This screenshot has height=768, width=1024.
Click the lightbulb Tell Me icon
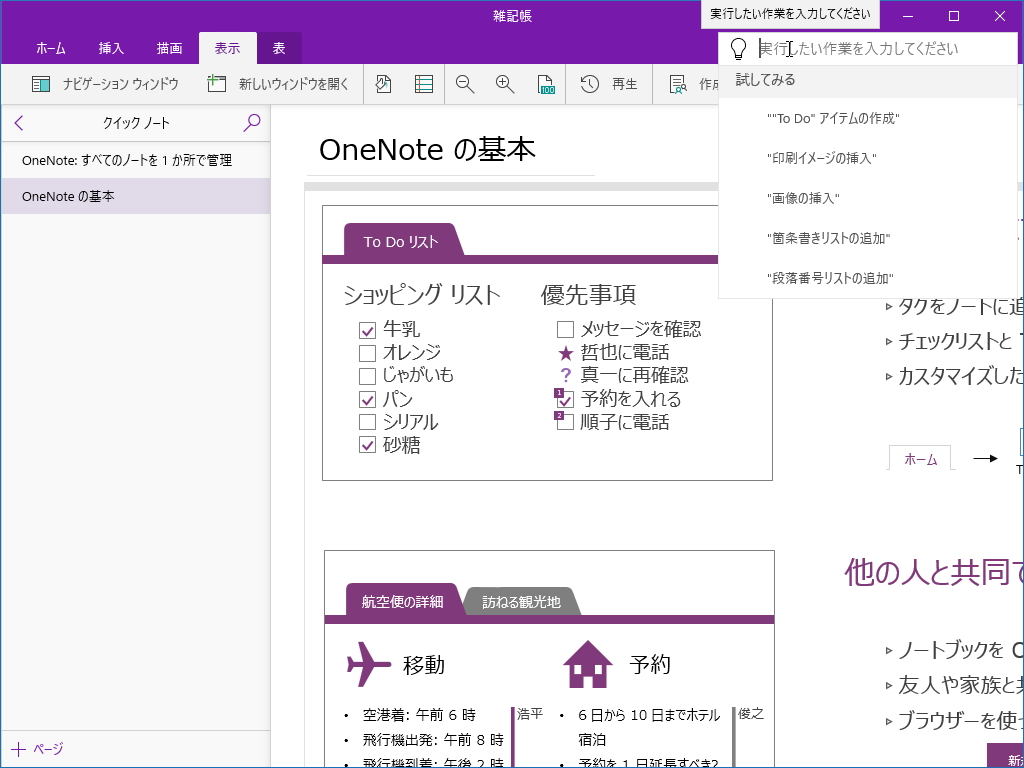[738, 48]
